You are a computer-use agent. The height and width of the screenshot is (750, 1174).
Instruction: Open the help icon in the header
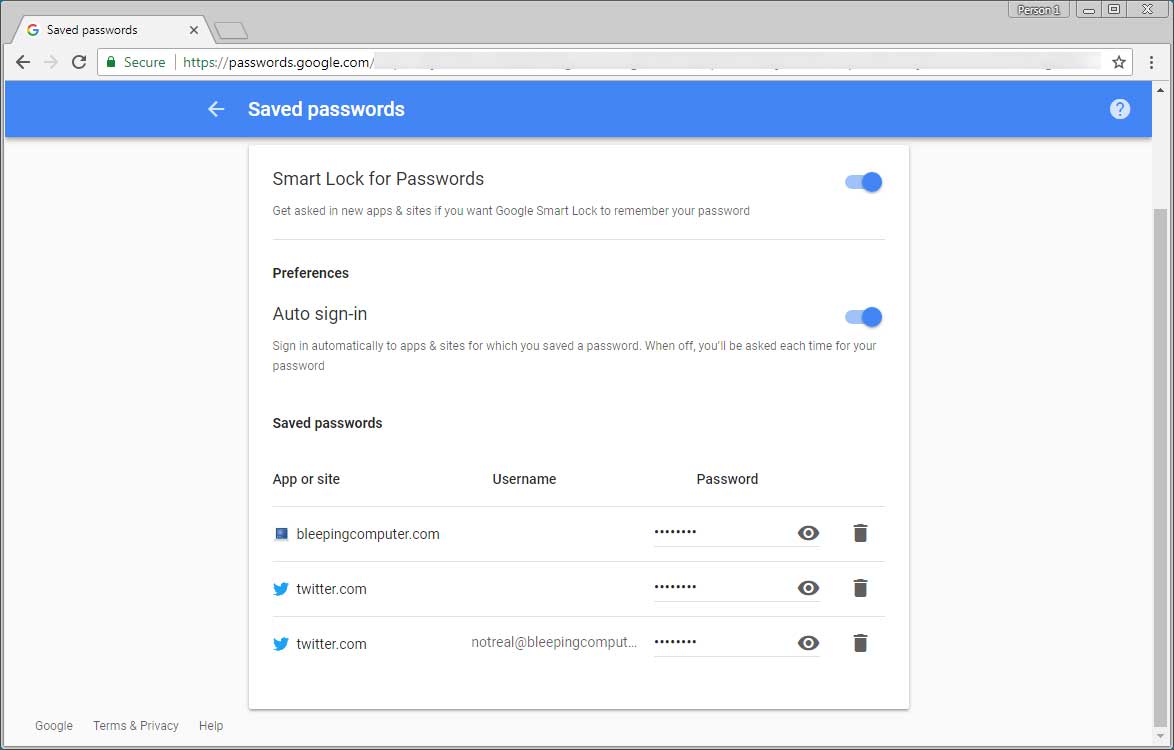(1120, 109)
